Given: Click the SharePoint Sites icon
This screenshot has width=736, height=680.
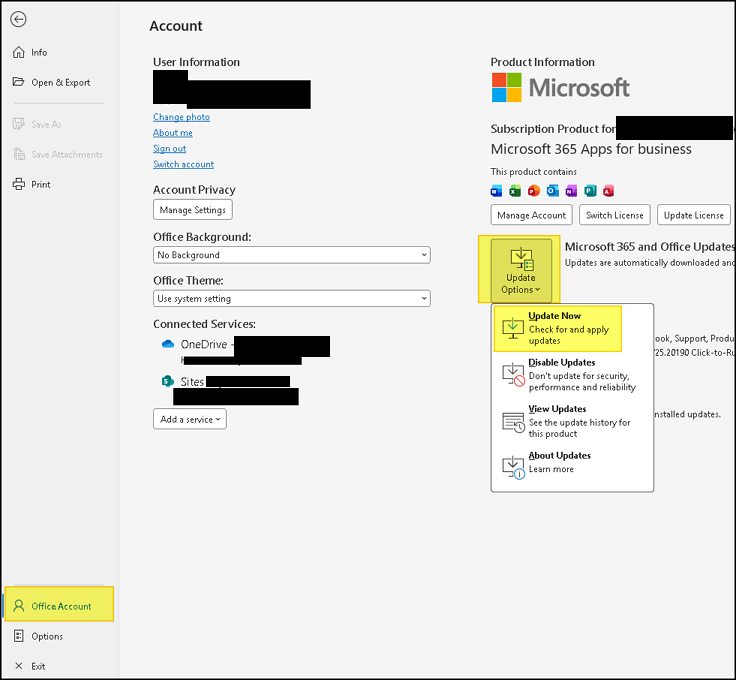Looking at the screenshot, I should (x=168, y=381).
